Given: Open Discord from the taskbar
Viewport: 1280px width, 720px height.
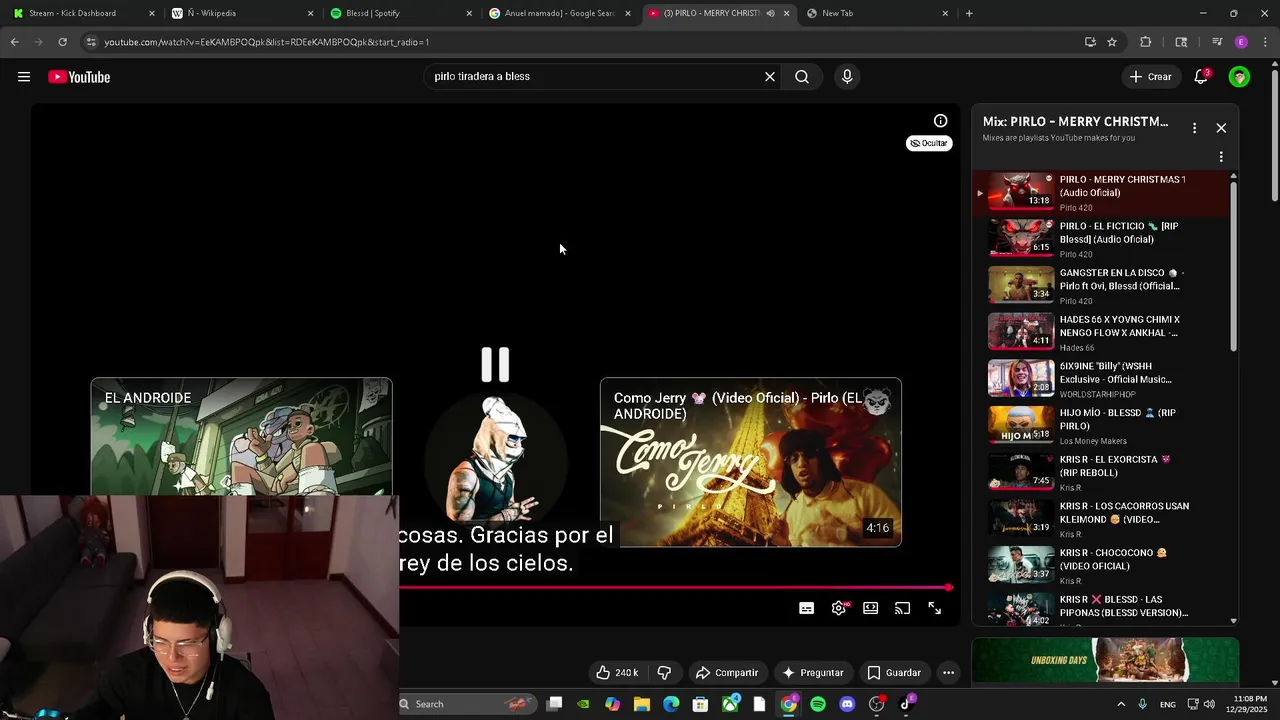Looking at the screenshot, I should click(847, 704).
